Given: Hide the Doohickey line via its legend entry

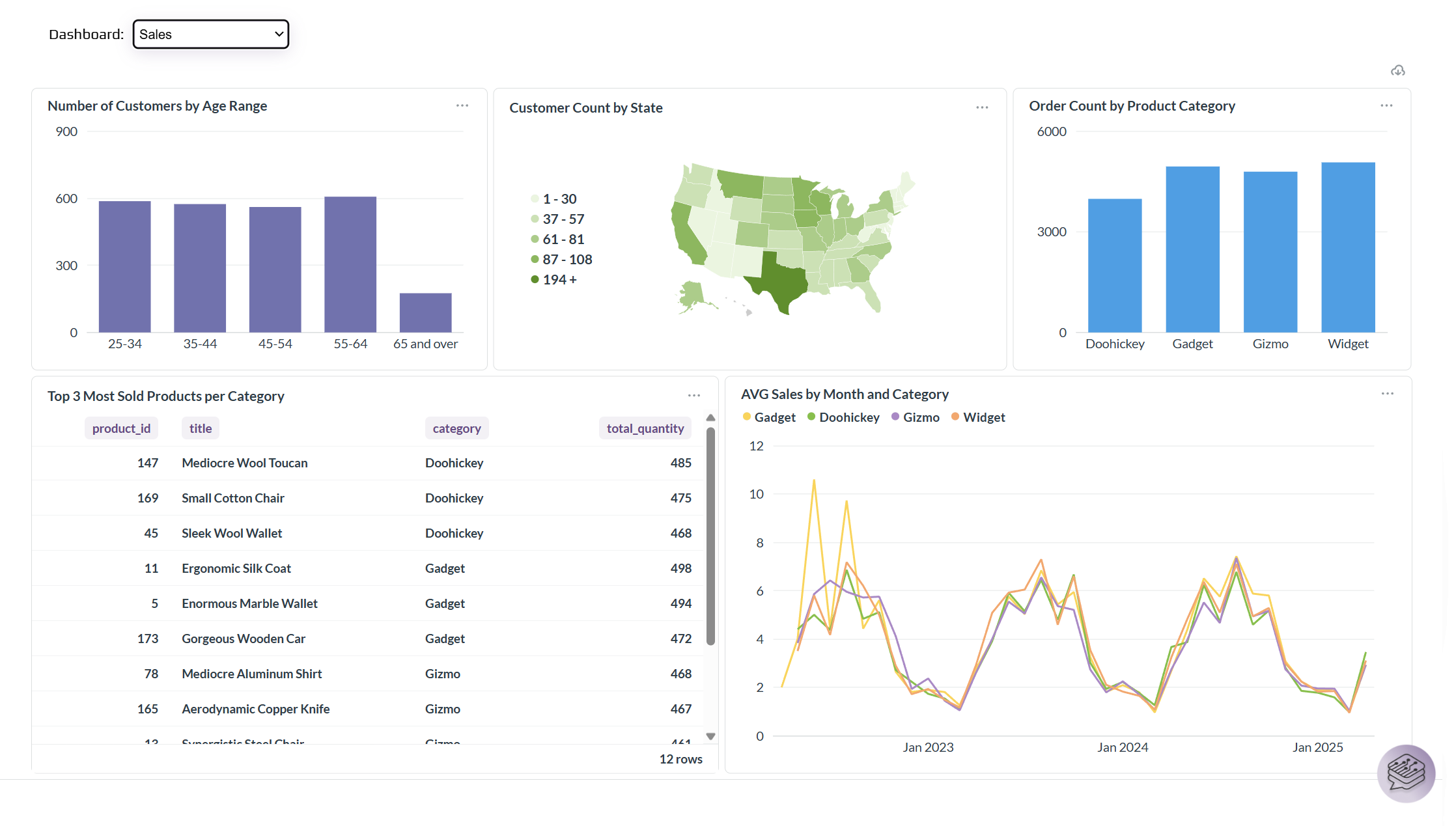Looking at the screenshot, I should [x=849, y=417].
